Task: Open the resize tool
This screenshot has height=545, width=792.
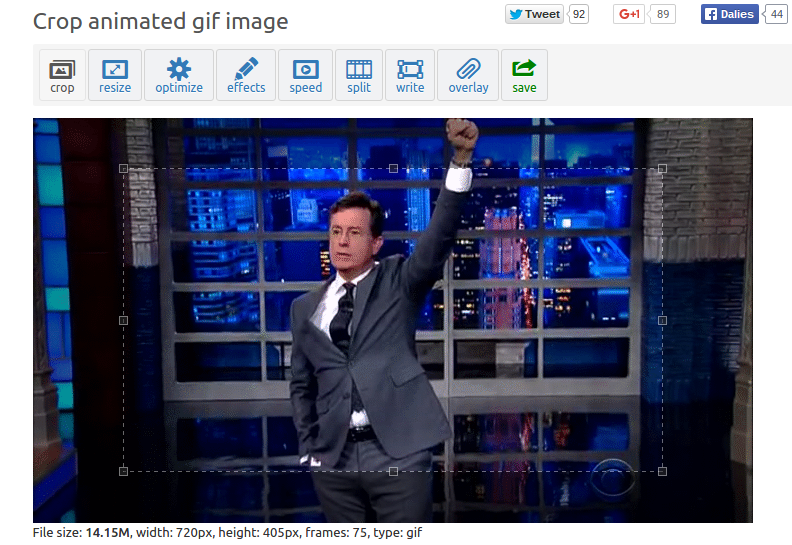Action: 115,75
